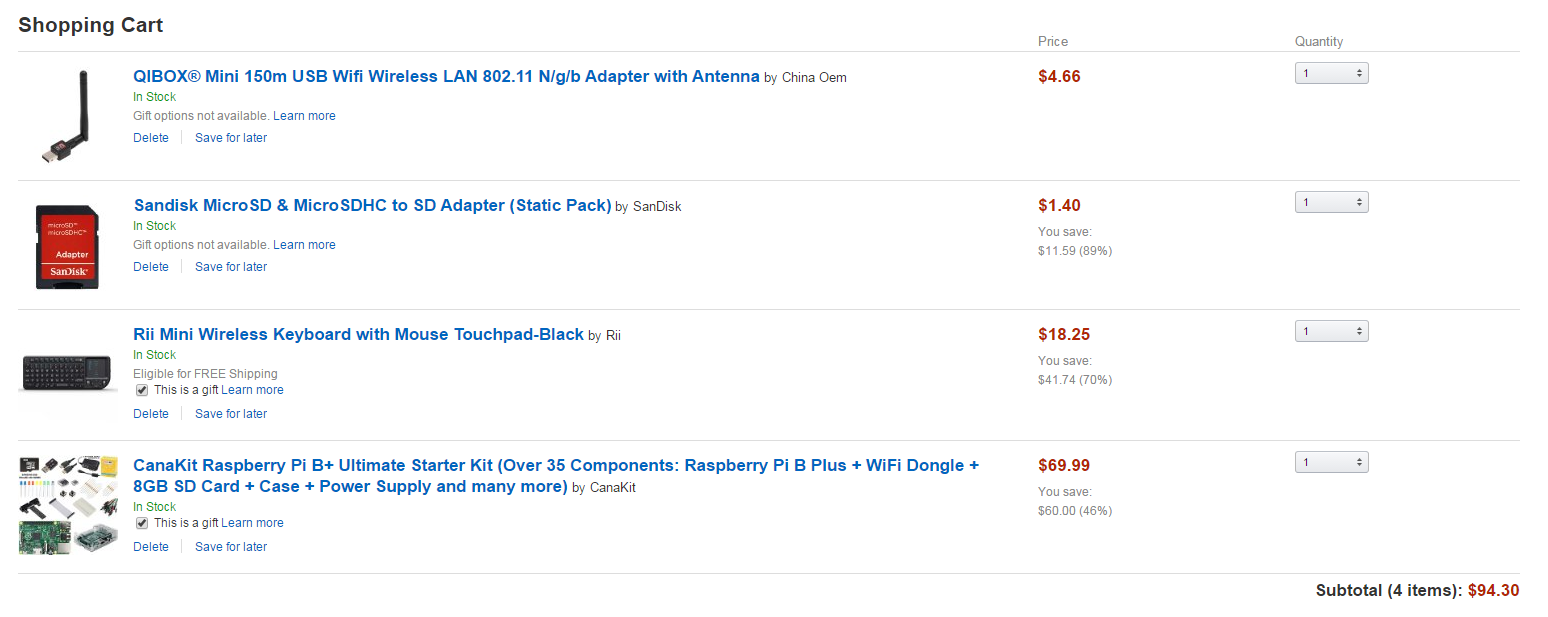The width and height of the screenshot is (1548, 617).
Task: Open quantity dropdown for Rii Mini Keyboard
Action: click(x=1331, y=331)
